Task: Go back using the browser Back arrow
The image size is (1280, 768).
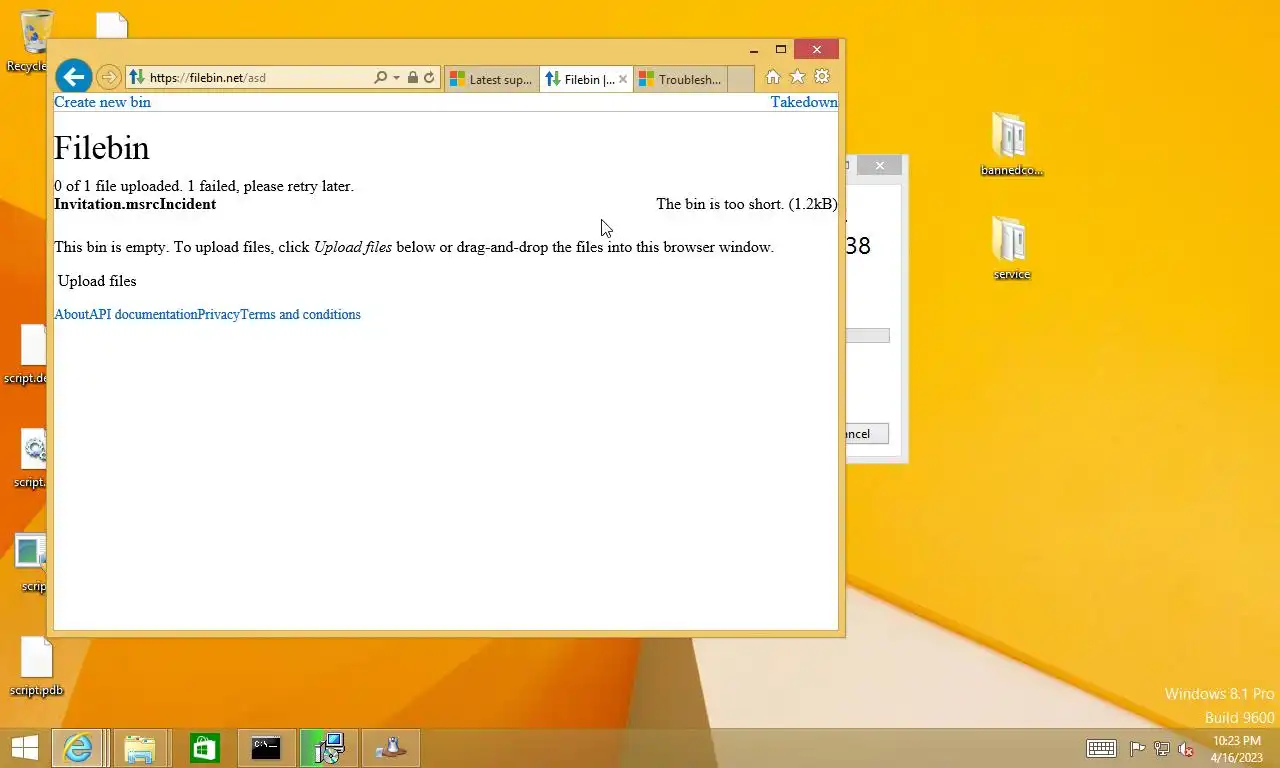Action: [x=73, y=77]
